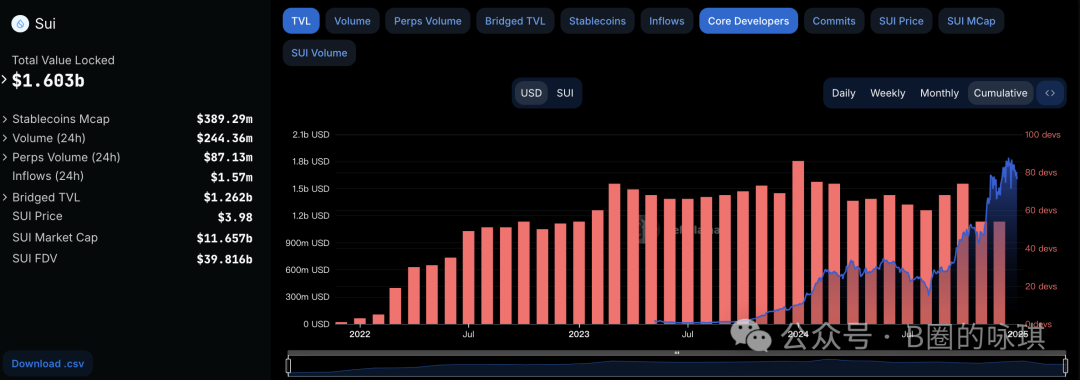Toggle the Bridged TVL chart metric
The height and width of the screenshot is (380, 1080).
coord(515,21)
